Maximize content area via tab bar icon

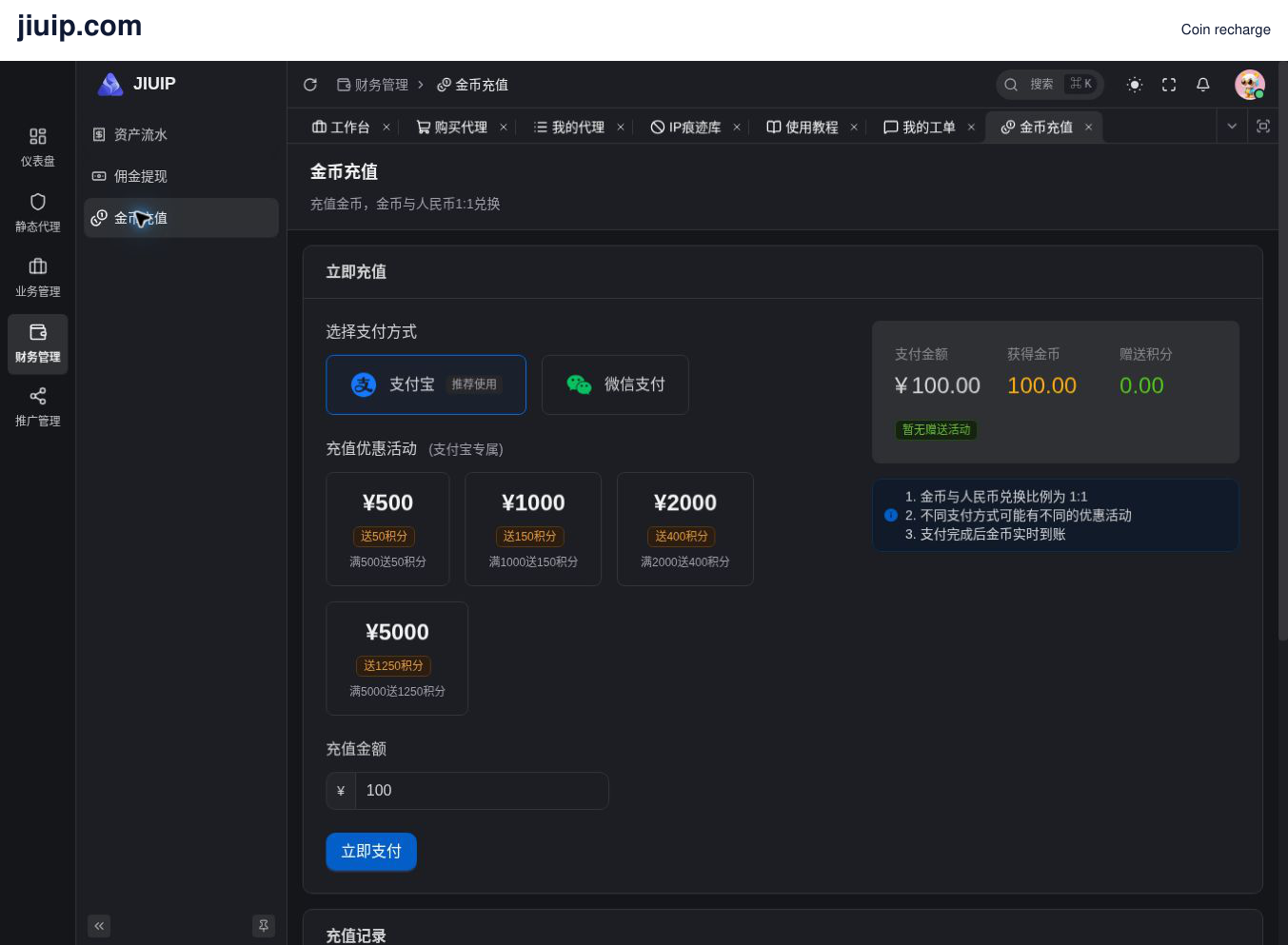click(x=1263, y=127)
